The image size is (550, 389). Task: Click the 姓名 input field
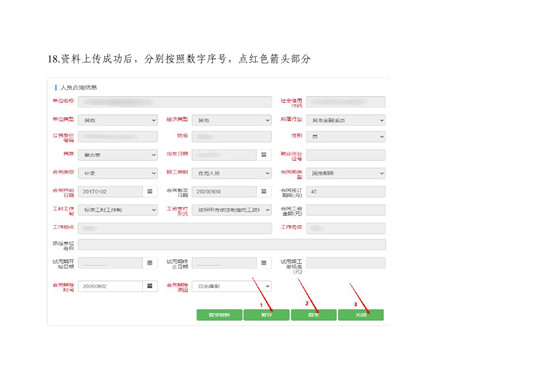[232, 137]
